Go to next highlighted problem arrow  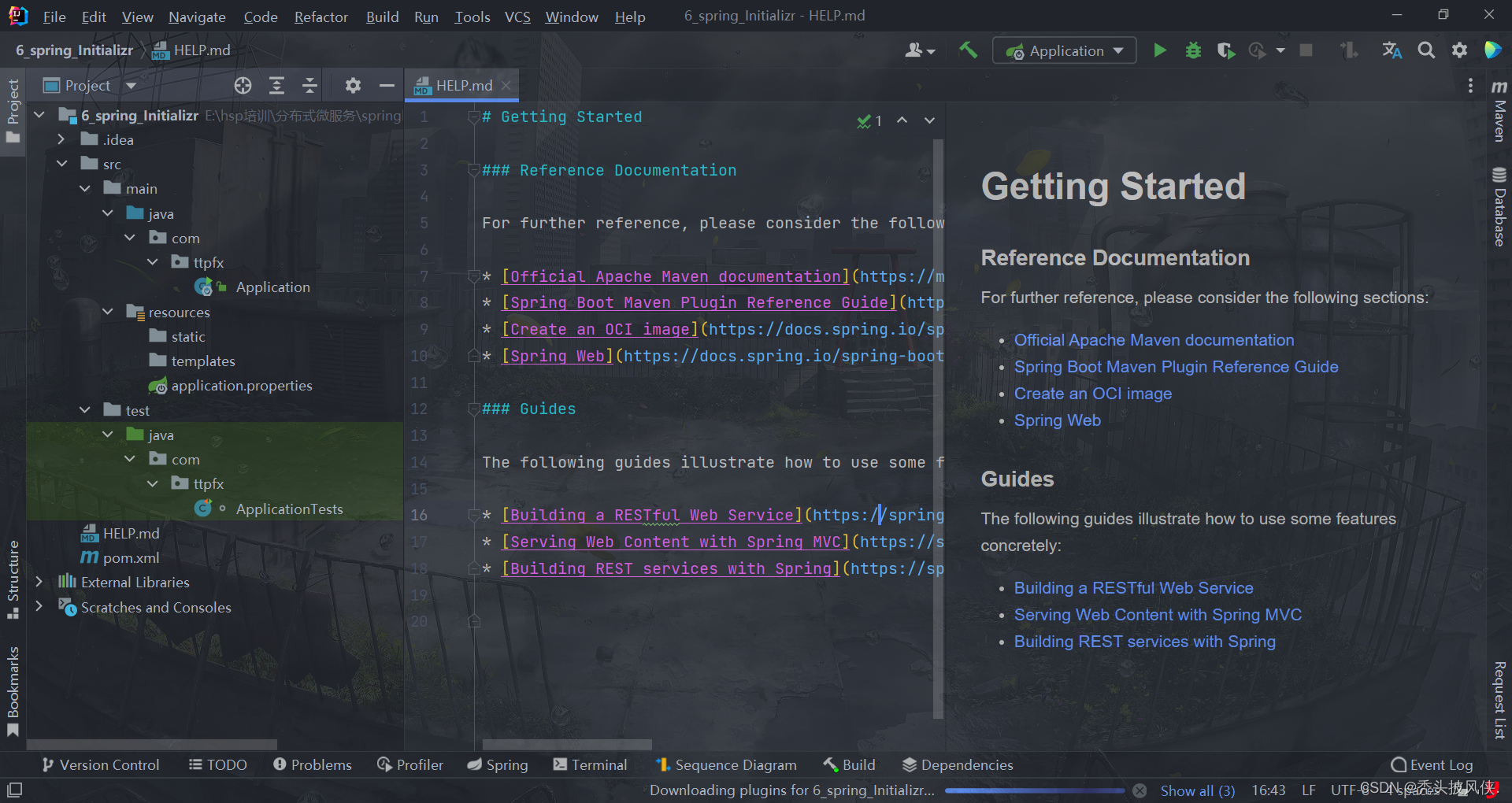pyautogui.click(x=929, y=120)
